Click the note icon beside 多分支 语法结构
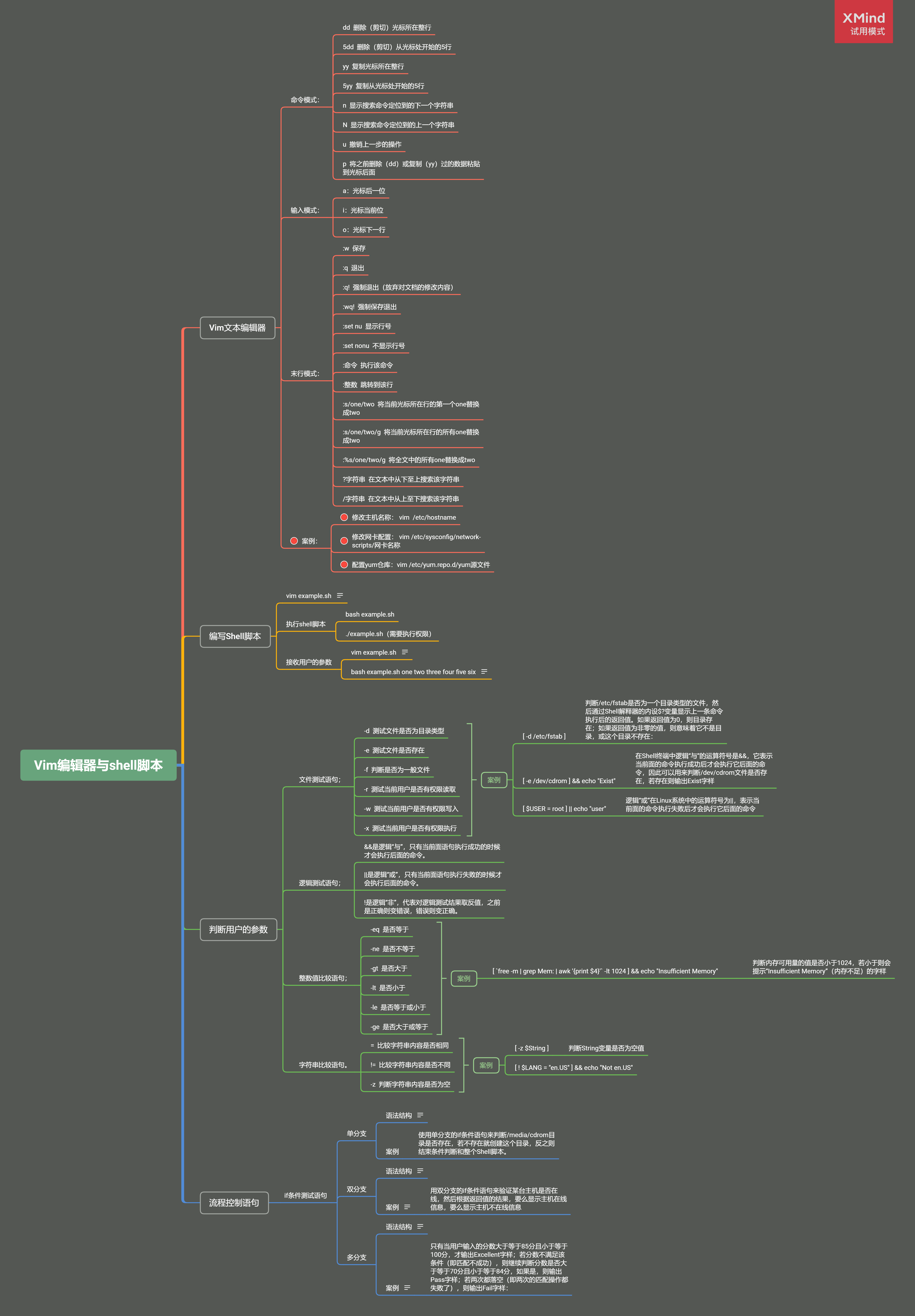The height and width of the screenshot is (1316, 915). [420, 1227]
